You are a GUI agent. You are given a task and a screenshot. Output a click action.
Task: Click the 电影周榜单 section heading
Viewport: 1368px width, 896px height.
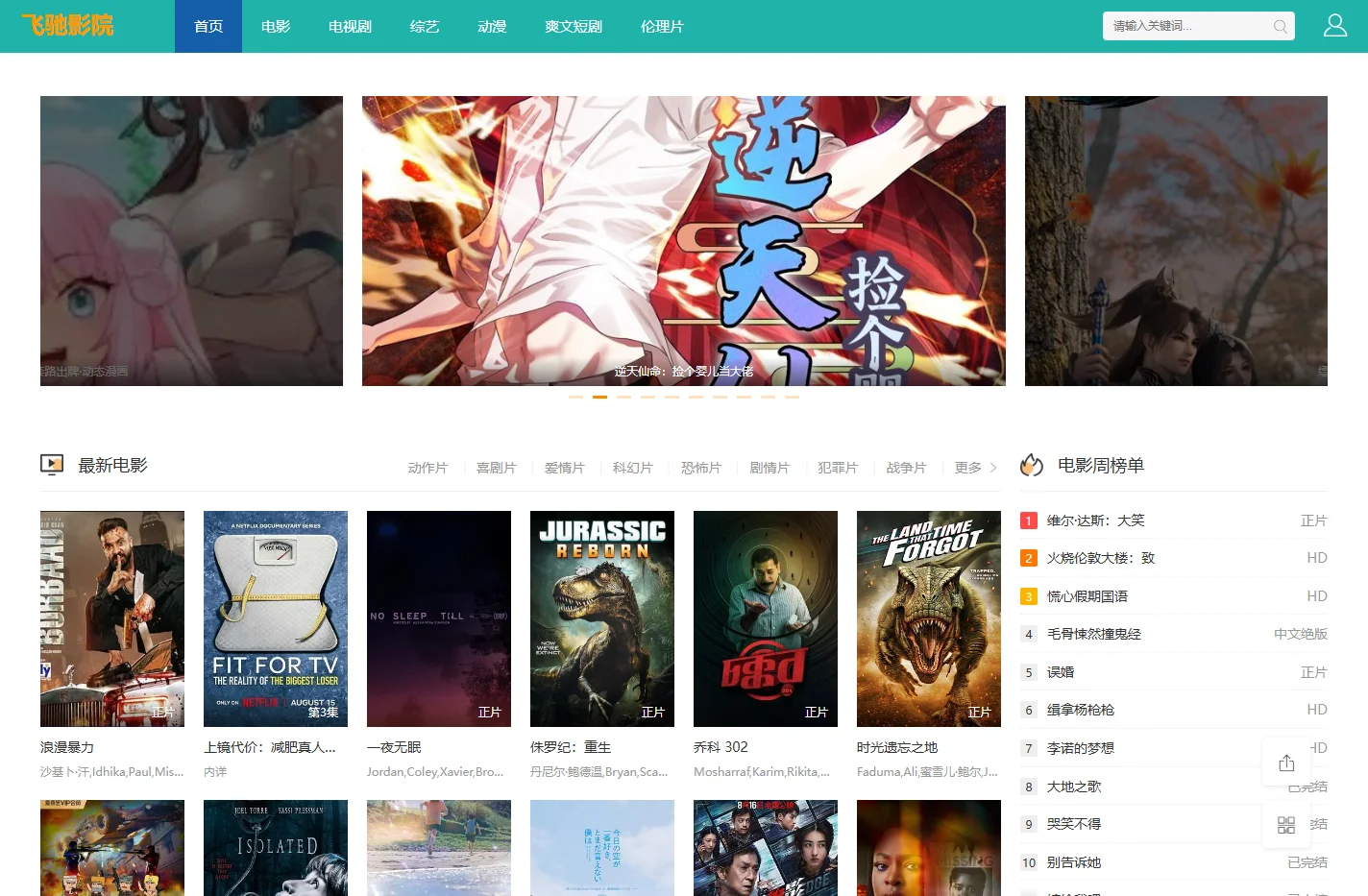click(1101, 466)
